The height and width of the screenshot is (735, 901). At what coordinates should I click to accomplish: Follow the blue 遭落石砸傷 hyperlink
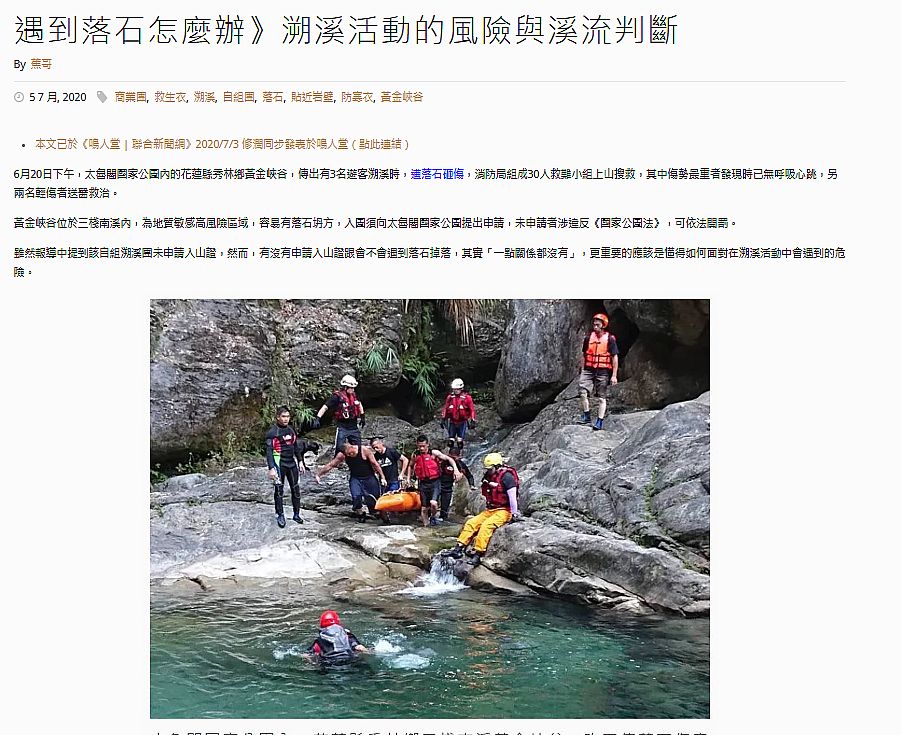[437, 174]
